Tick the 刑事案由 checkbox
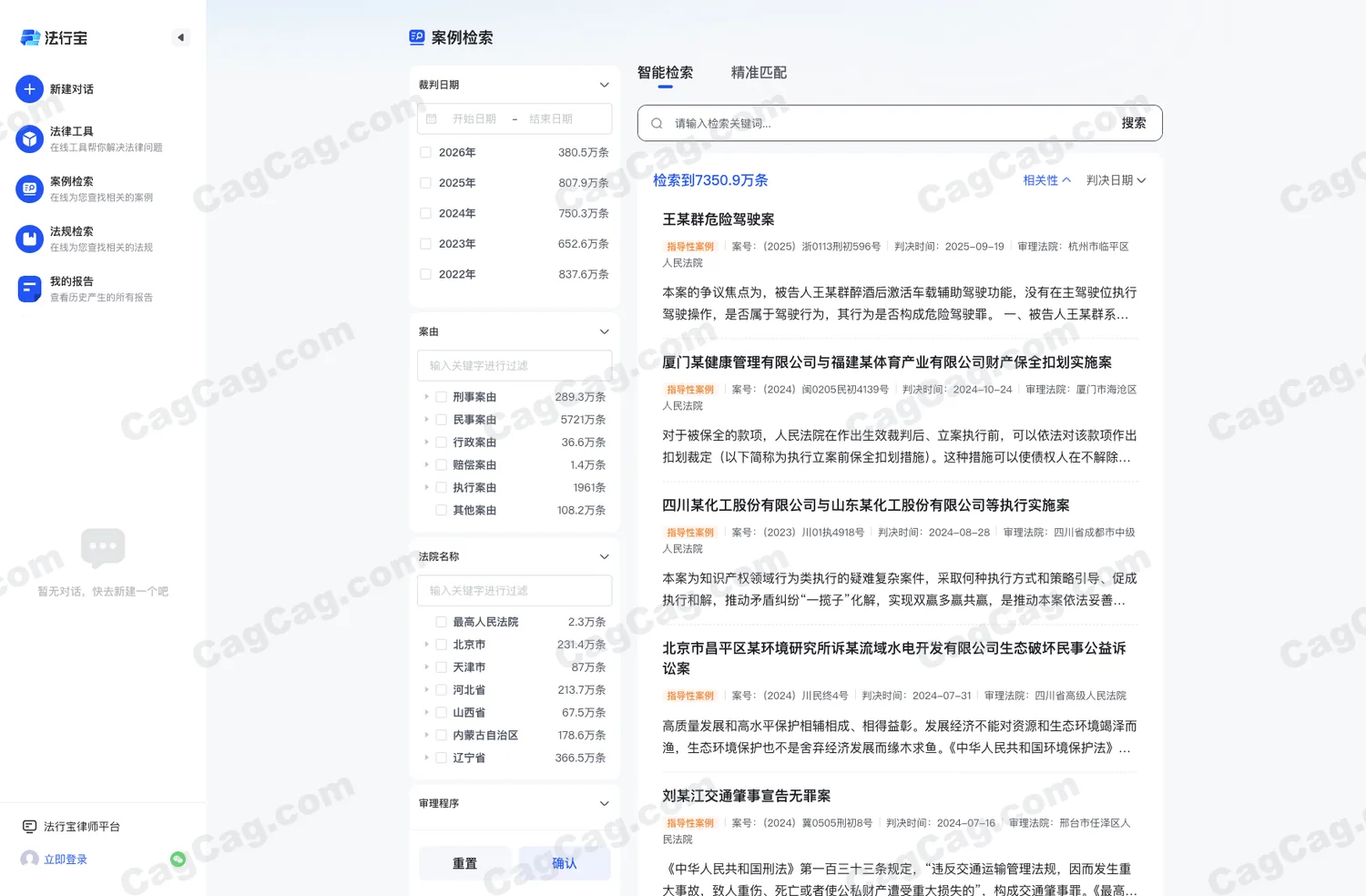The image size is (1366, 896). coord(441,397)
